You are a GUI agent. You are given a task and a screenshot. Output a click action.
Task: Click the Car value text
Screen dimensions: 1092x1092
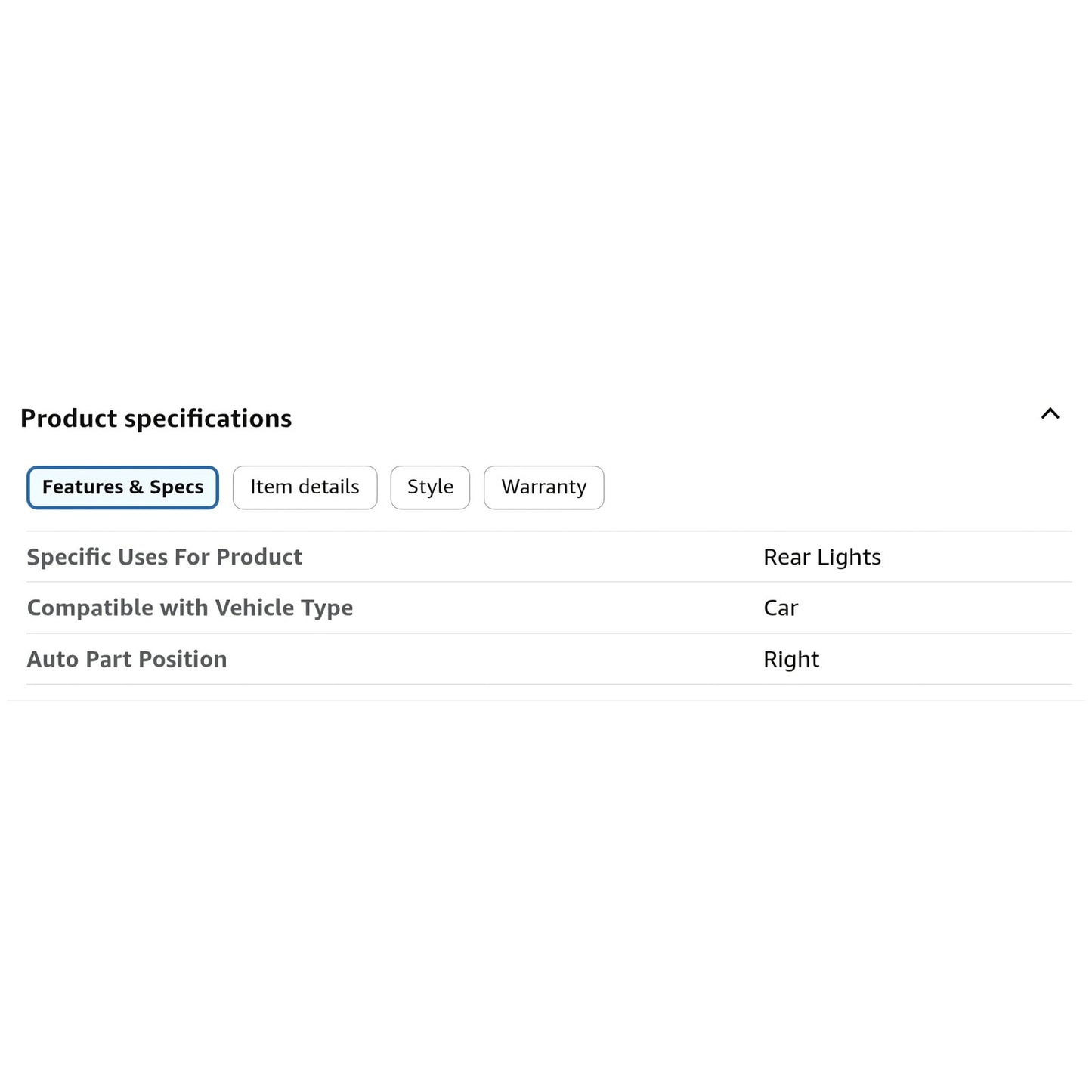[x=780, y=608]
